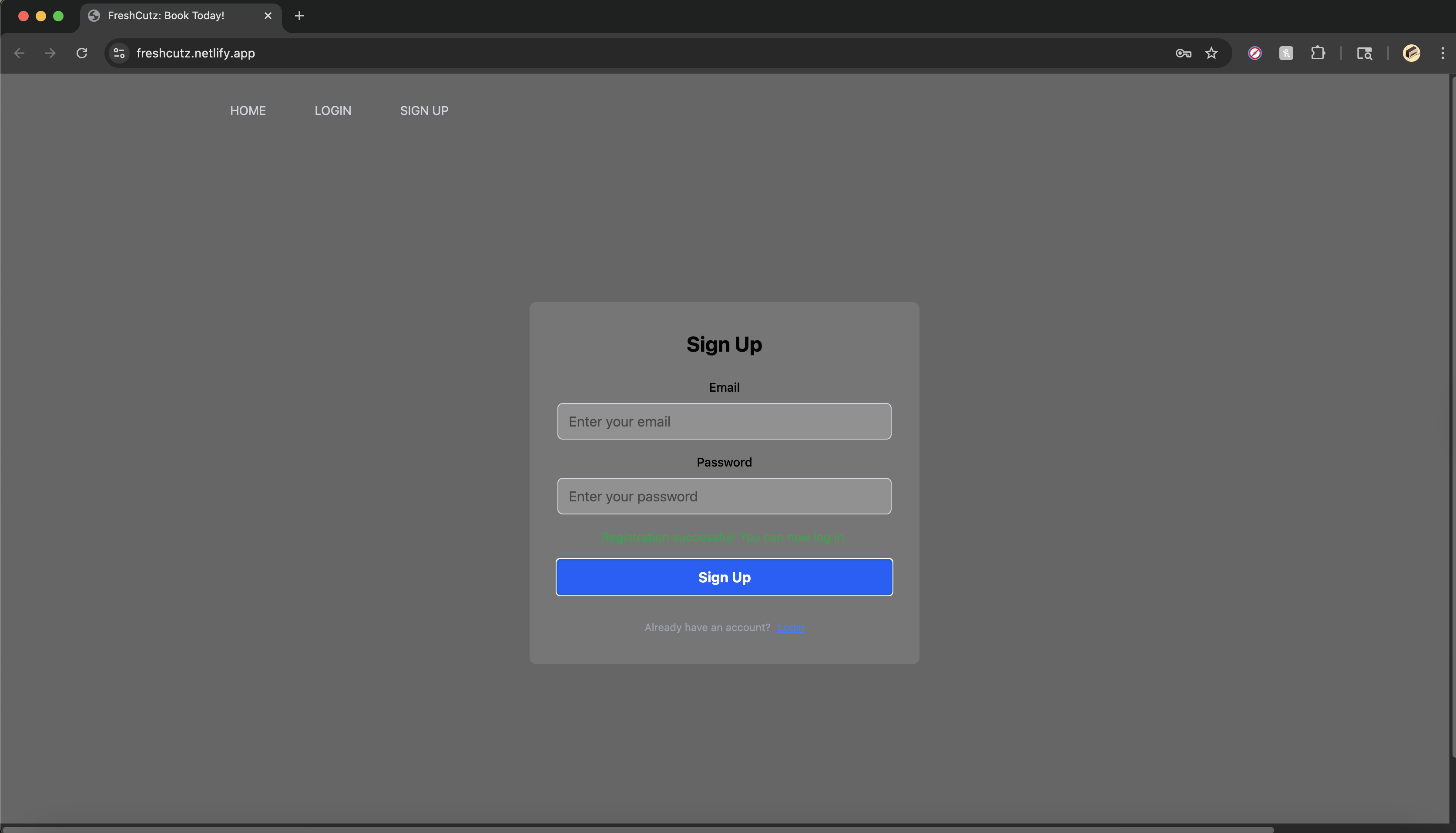Viewport: 1456px width, 833px height.
Task: Focus the Enter your email field
Action: click(724, 422)
